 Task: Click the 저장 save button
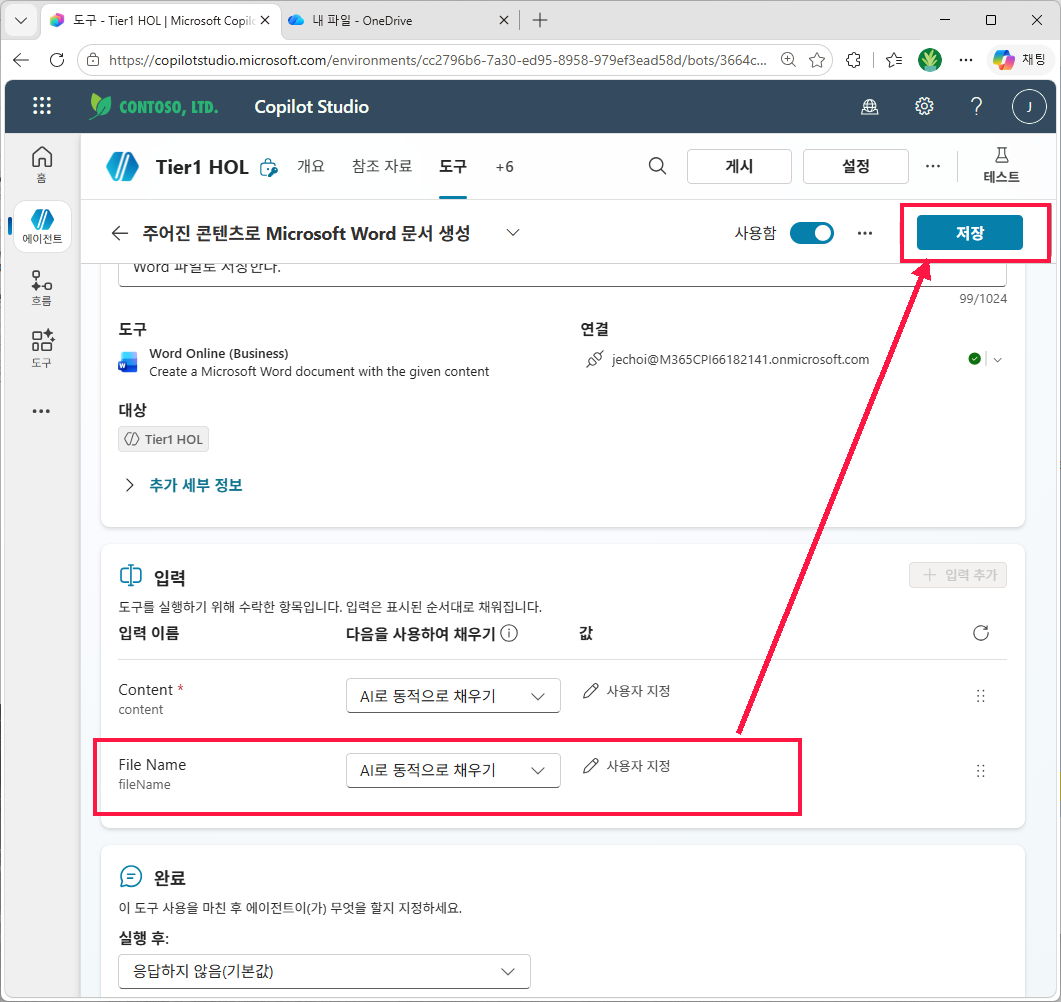tap(969, 233)
